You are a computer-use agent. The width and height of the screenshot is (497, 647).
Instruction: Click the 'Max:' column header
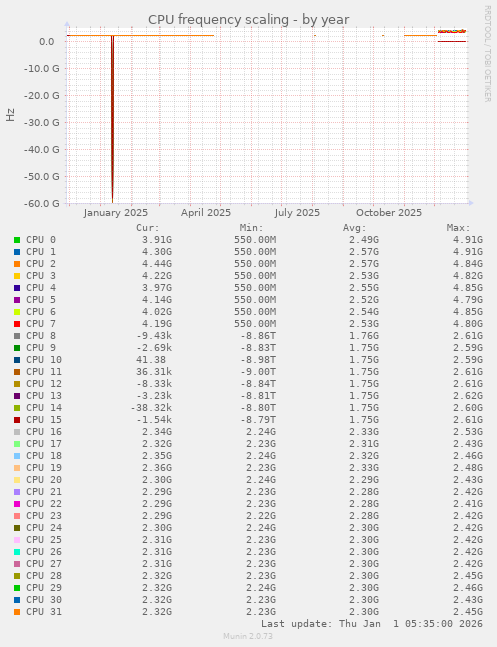[x=459, y=228]
